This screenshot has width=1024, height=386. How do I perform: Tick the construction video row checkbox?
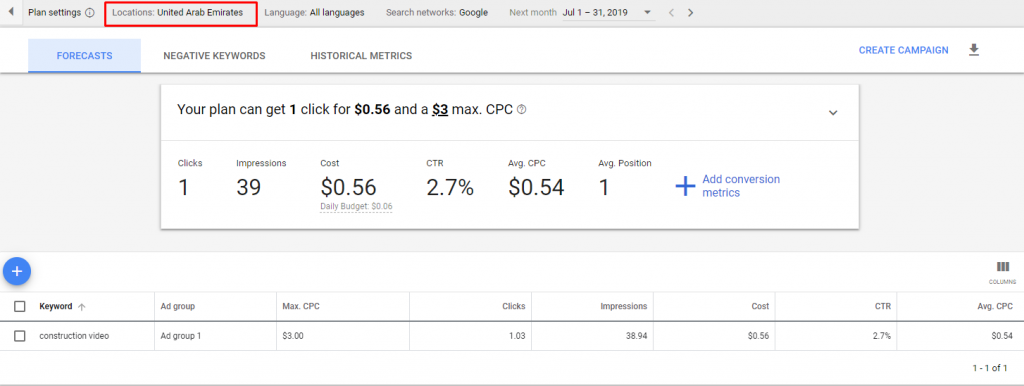pyautogui.click(x=20, y=336)
